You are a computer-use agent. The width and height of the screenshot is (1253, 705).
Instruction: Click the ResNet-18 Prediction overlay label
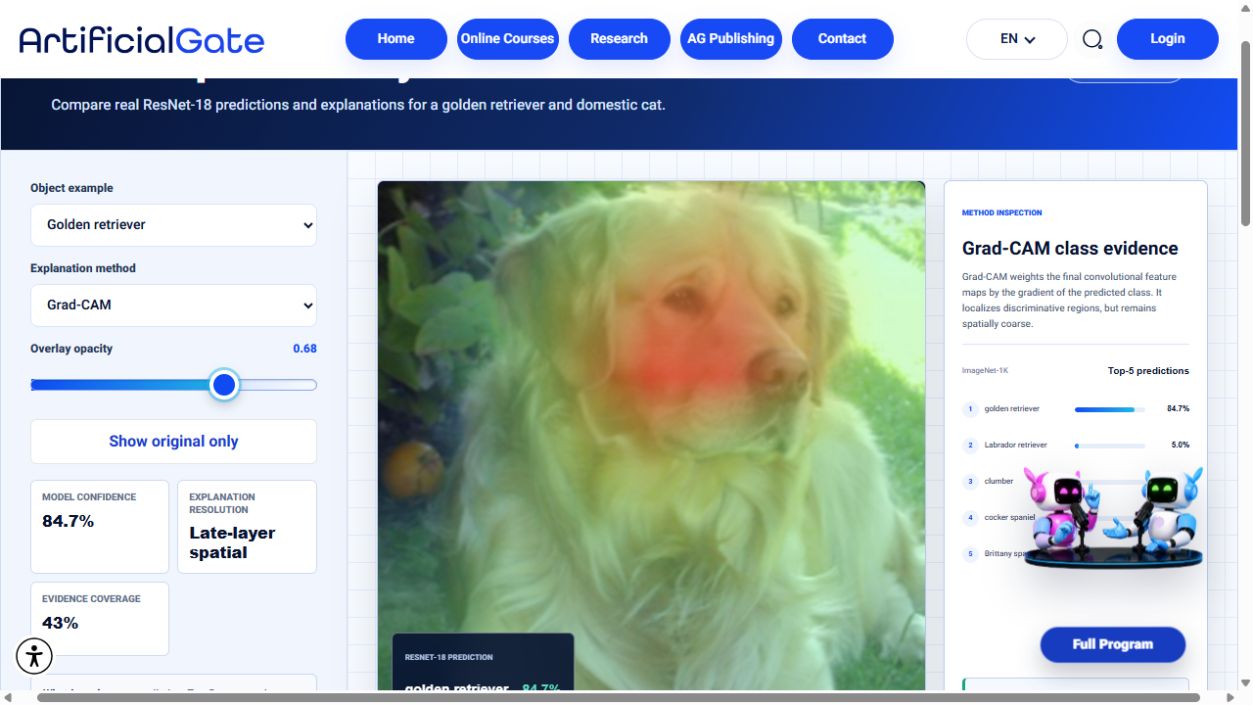pyautogui.click(x=449, y=657)
